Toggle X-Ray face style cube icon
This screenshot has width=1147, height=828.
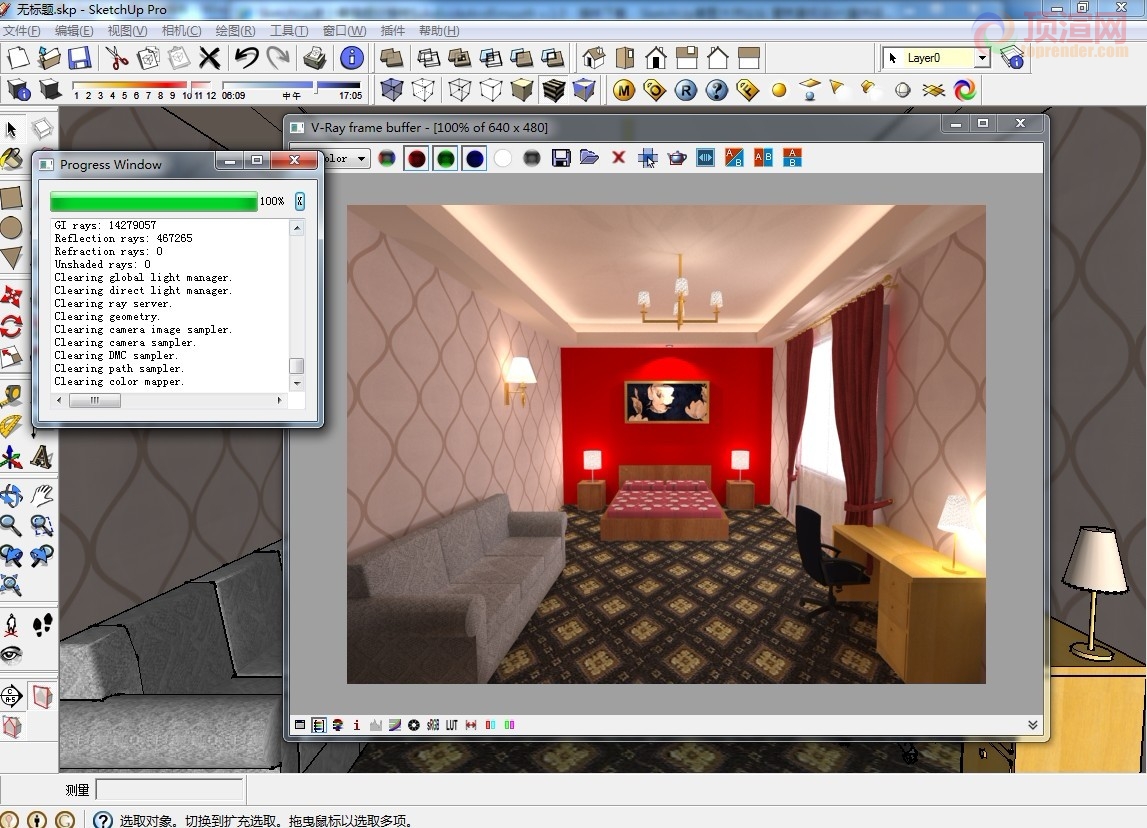pyautogui.click(x=392, y=90)
